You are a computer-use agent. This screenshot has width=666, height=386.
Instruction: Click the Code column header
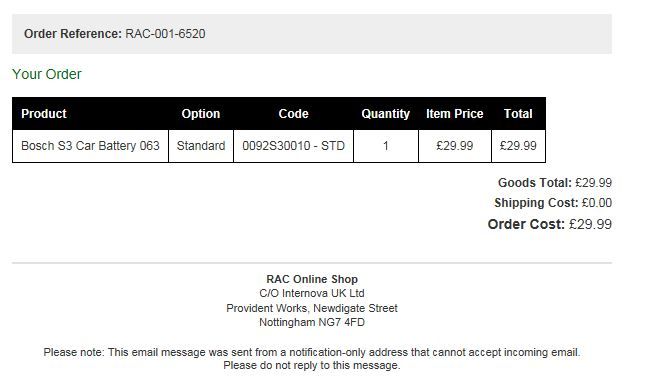[293, 114]
